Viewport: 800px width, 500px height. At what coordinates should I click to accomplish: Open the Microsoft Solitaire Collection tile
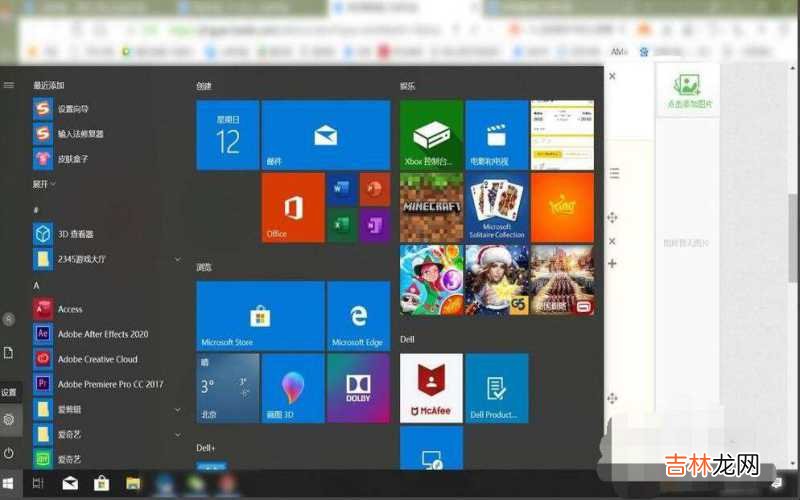click(x=497, y=207)
